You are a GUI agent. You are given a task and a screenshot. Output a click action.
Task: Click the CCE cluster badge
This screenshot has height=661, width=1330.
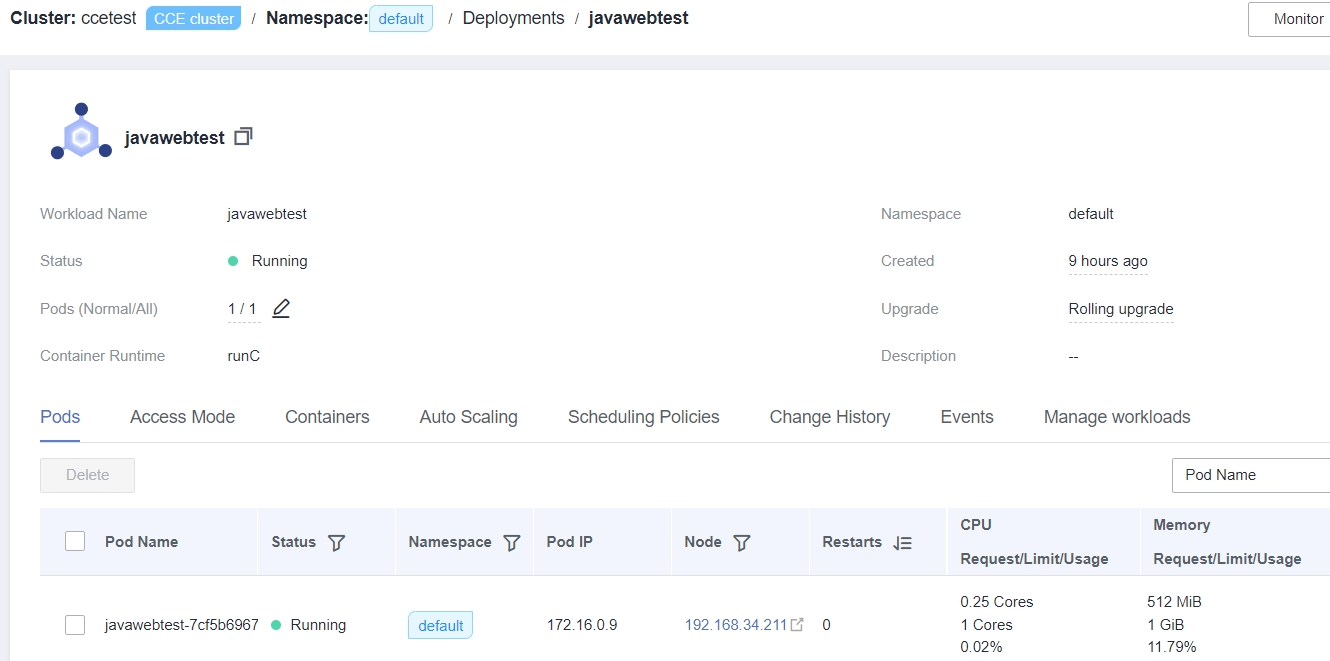click(192, 17)
